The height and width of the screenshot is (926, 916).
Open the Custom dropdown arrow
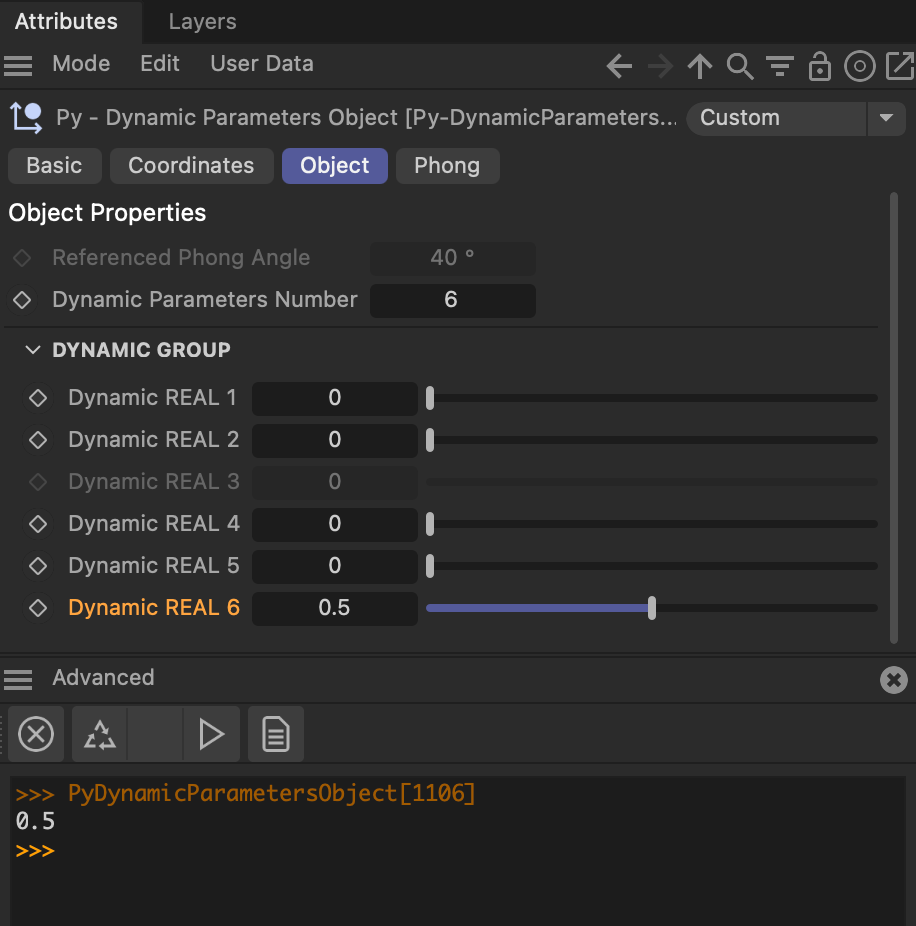(885, 118)
